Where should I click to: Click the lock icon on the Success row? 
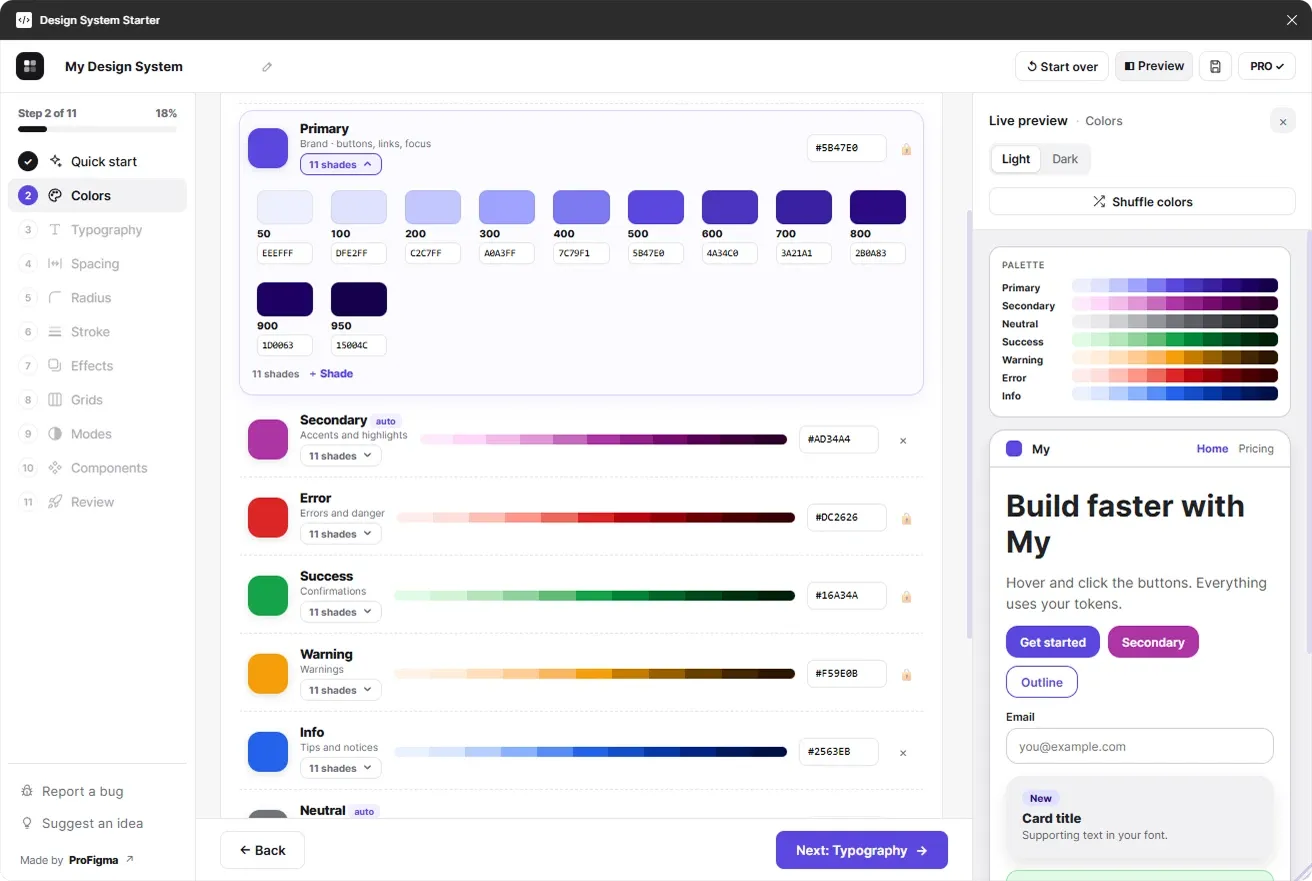(x=906, y=597)
